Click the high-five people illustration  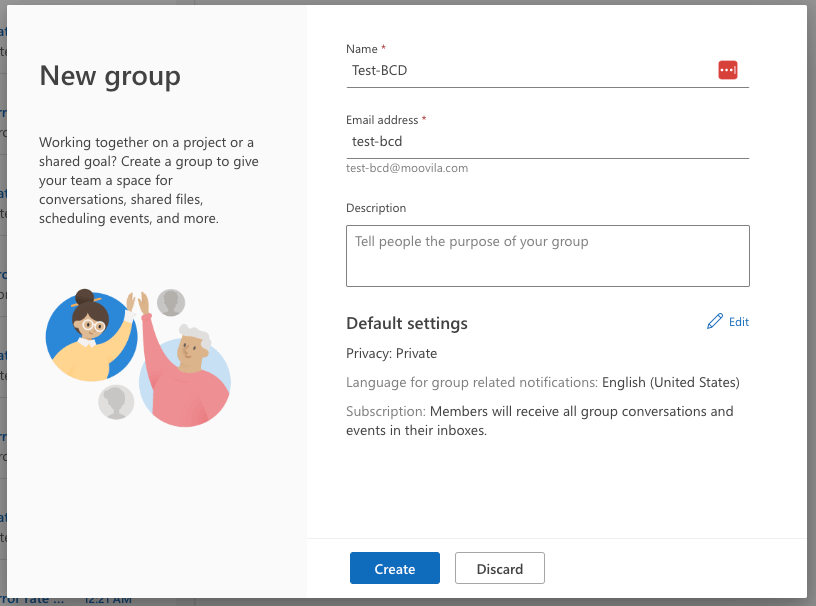pos(138,357)
